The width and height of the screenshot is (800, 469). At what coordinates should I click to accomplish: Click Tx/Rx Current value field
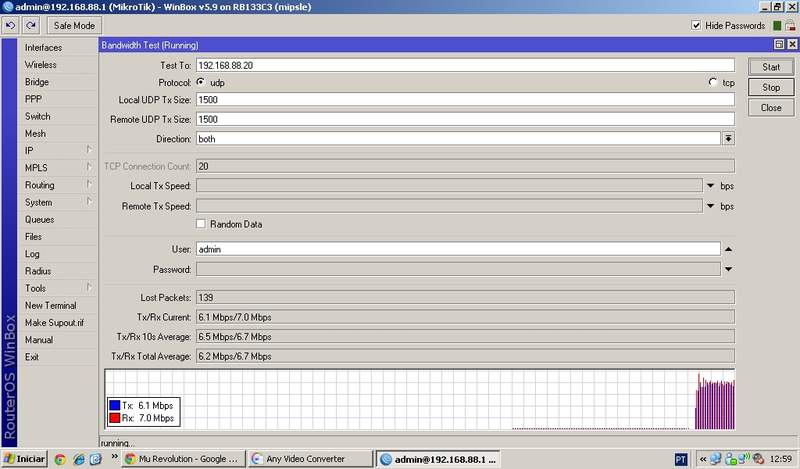(x=465, y=317)
